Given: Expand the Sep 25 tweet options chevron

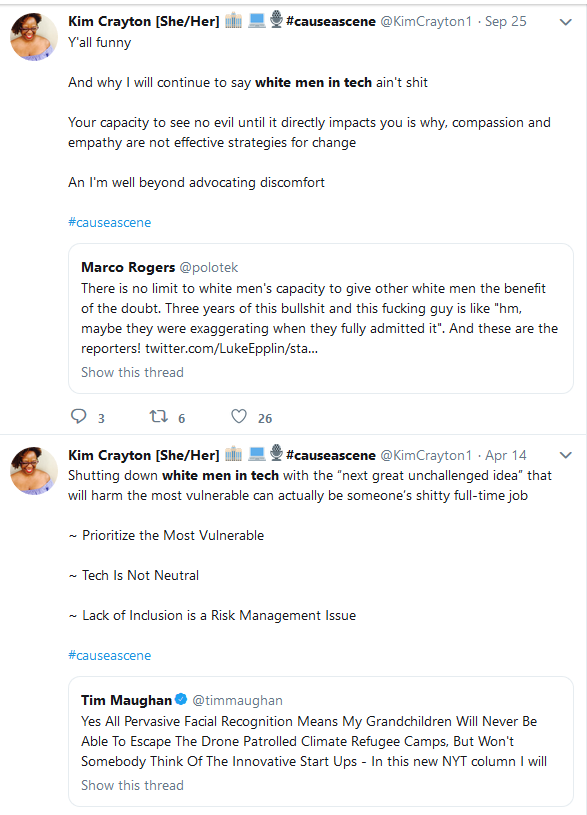Looking at the screenshot, I should coord(566,22).
